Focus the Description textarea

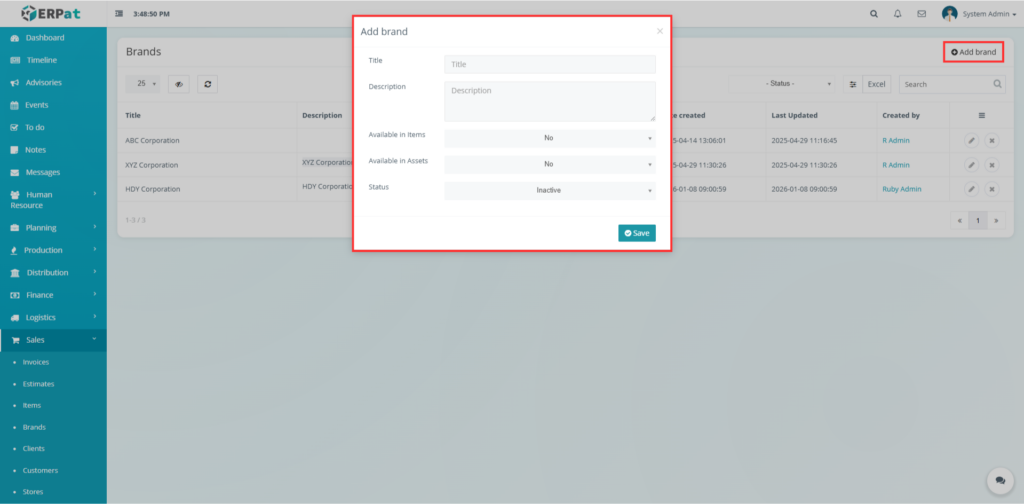tap(550, 101)
